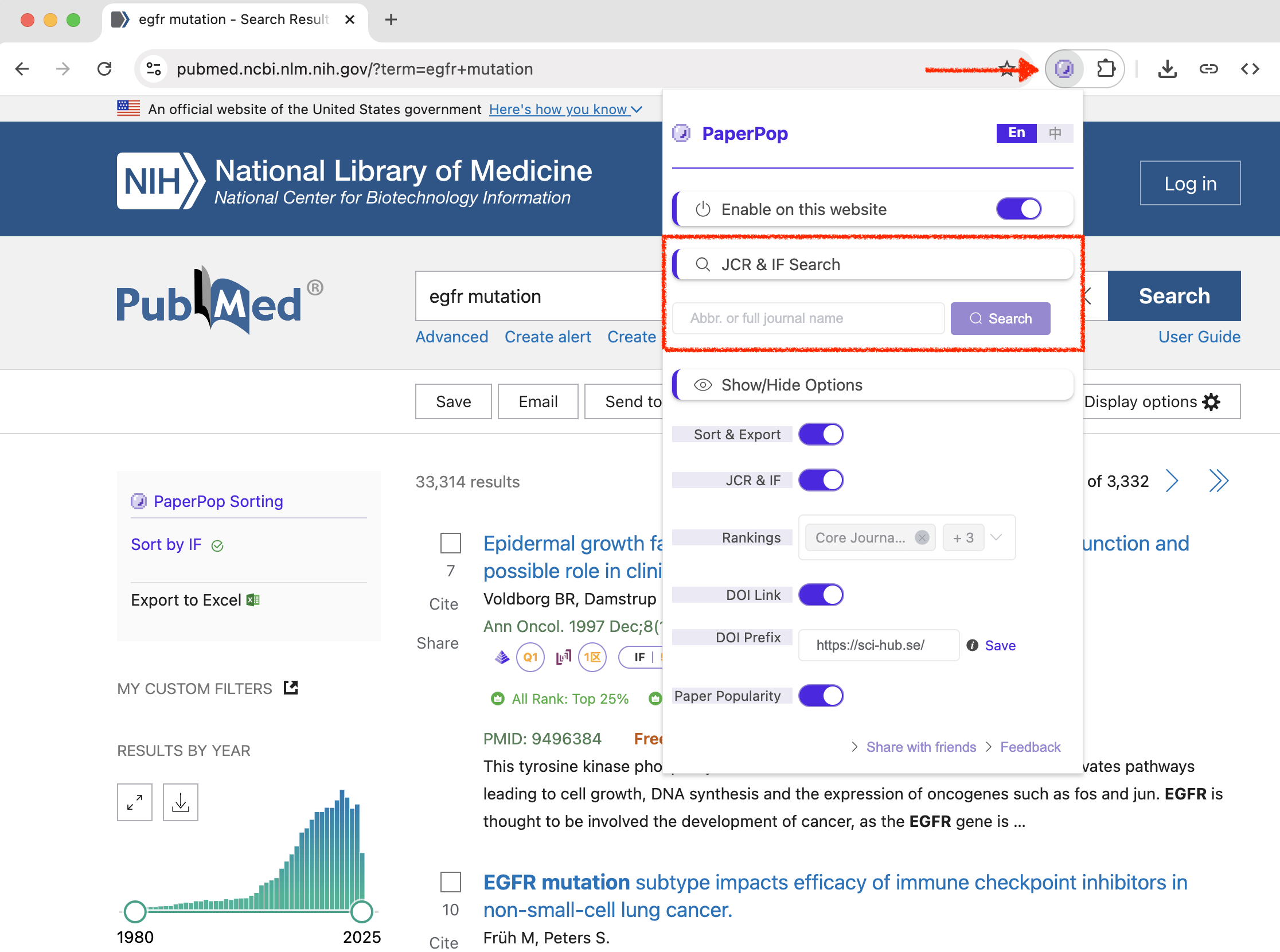
Task: Click the 1区 ranking badge
Action: coord(592,657)
